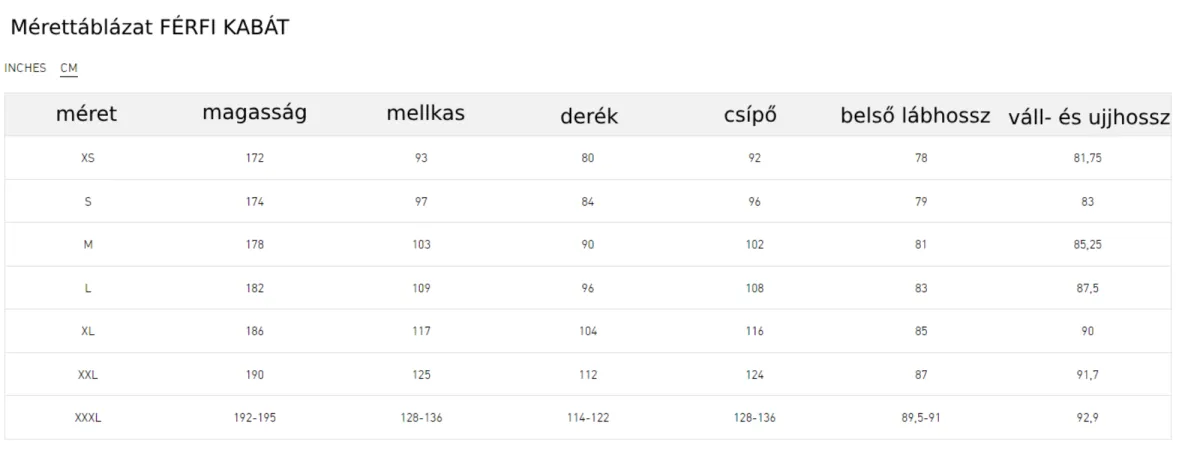This screenshot has width=1200, height=456.
Task: Click the Mérettáblázat FÉRFI KABÁT heading
Action: (150, 29)
